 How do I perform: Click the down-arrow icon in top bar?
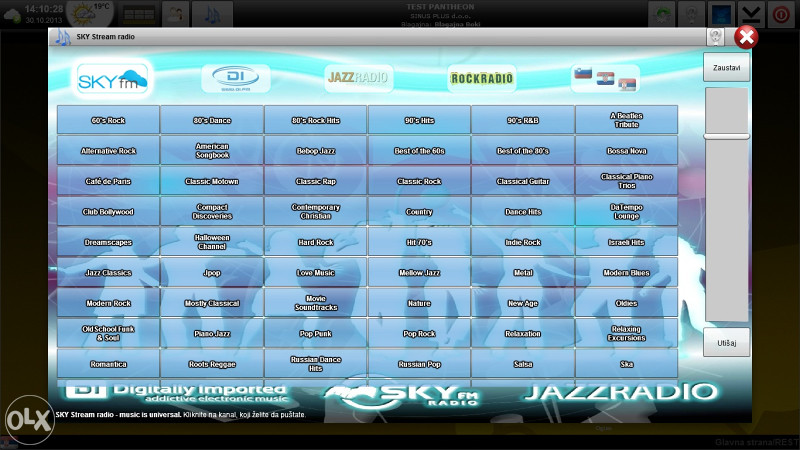[x=751, y=14]
